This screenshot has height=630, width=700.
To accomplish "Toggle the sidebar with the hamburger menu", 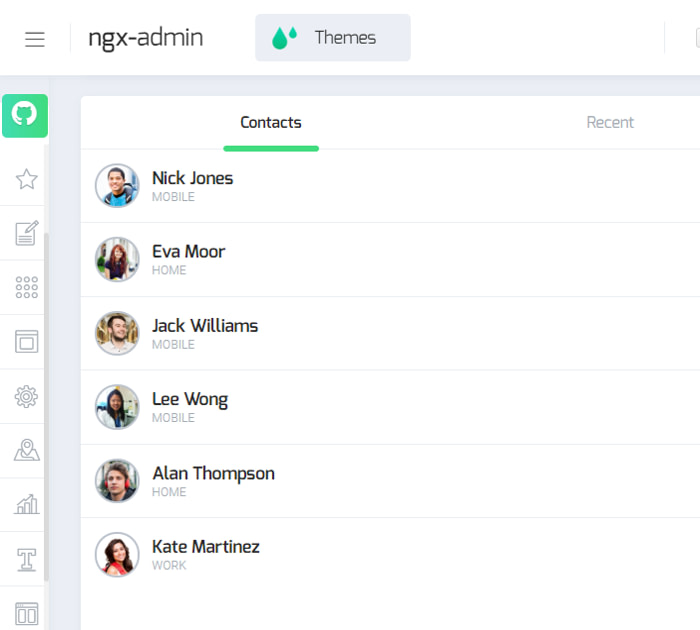I will [35, 39].
